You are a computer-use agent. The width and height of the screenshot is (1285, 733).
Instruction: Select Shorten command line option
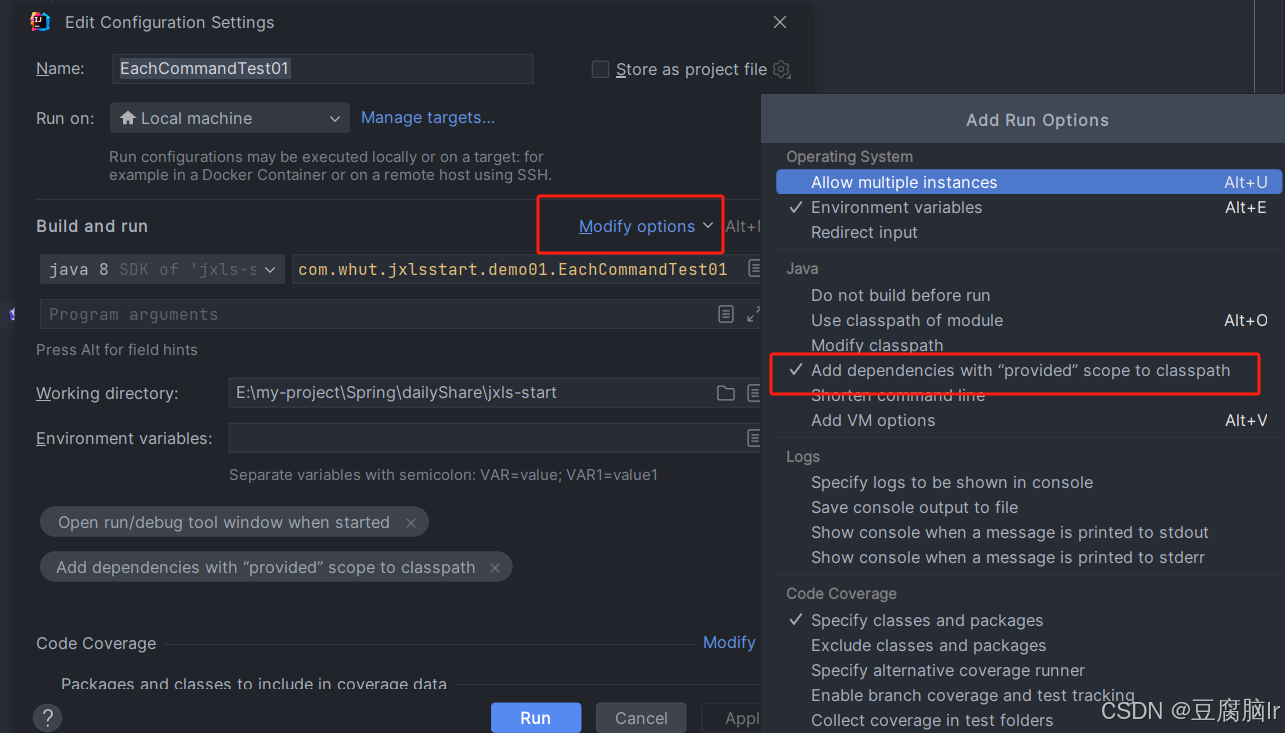coord(1029,395)
